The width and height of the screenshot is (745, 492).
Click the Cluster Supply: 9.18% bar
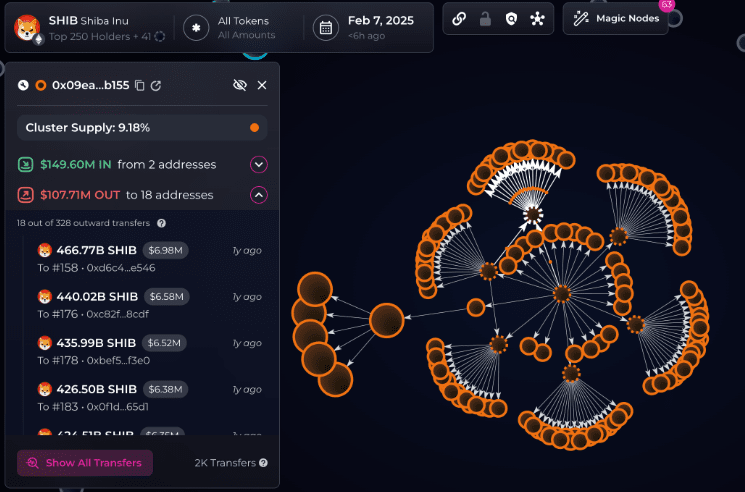tap(142, 128)
